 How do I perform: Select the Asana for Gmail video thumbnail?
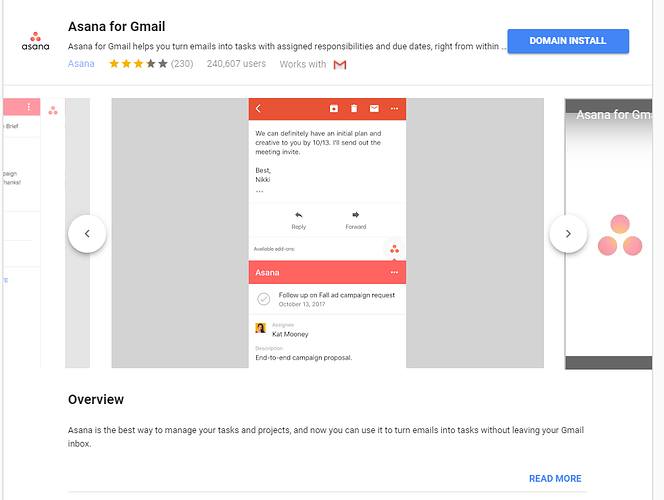click(609, 234)
